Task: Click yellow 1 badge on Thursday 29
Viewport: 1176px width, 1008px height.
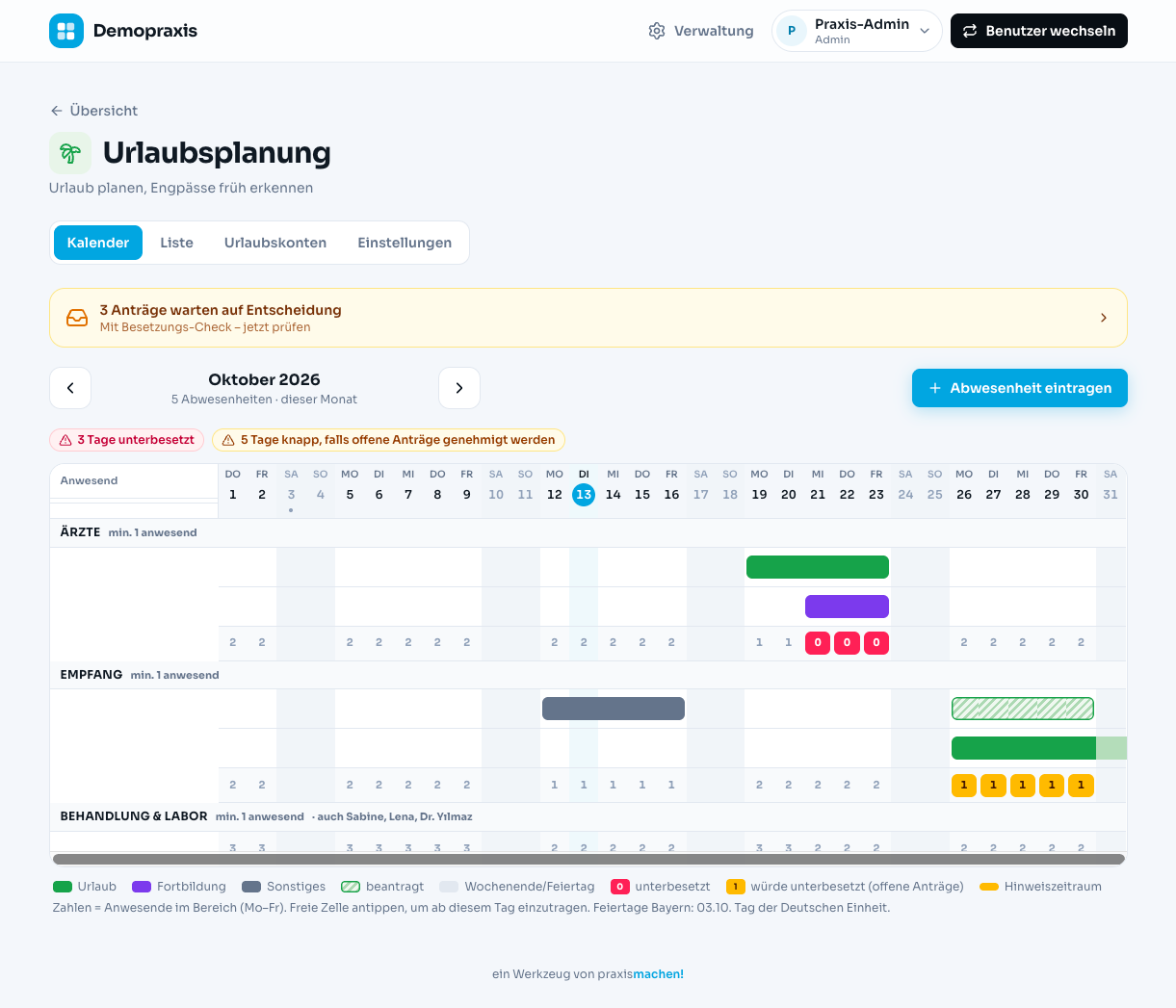Action: pyautogui.click(x=1052, y=785)
